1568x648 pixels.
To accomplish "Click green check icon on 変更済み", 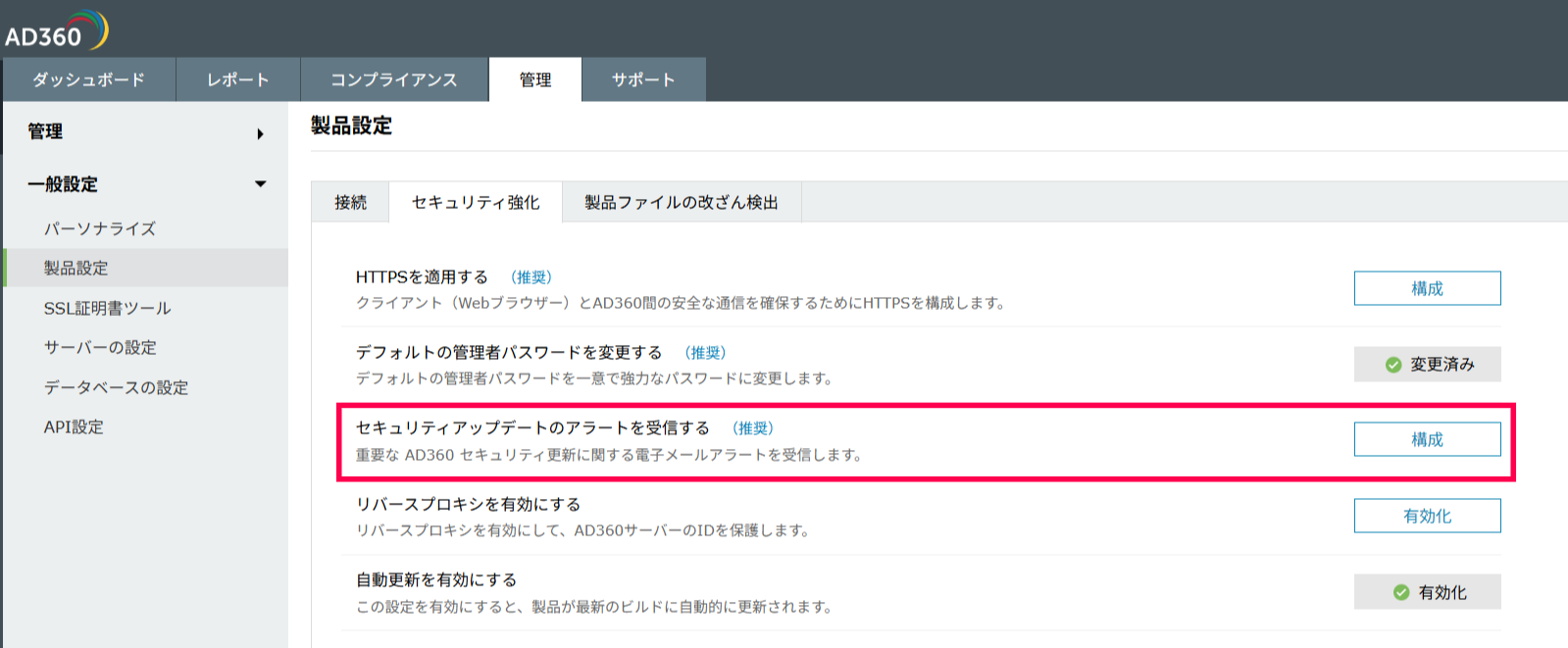I will [1392, 365].
